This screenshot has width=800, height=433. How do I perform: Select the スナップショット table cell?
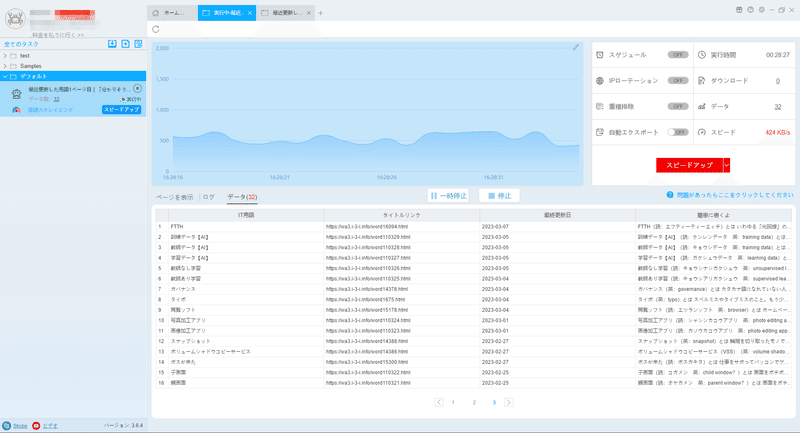click(246, 341)
